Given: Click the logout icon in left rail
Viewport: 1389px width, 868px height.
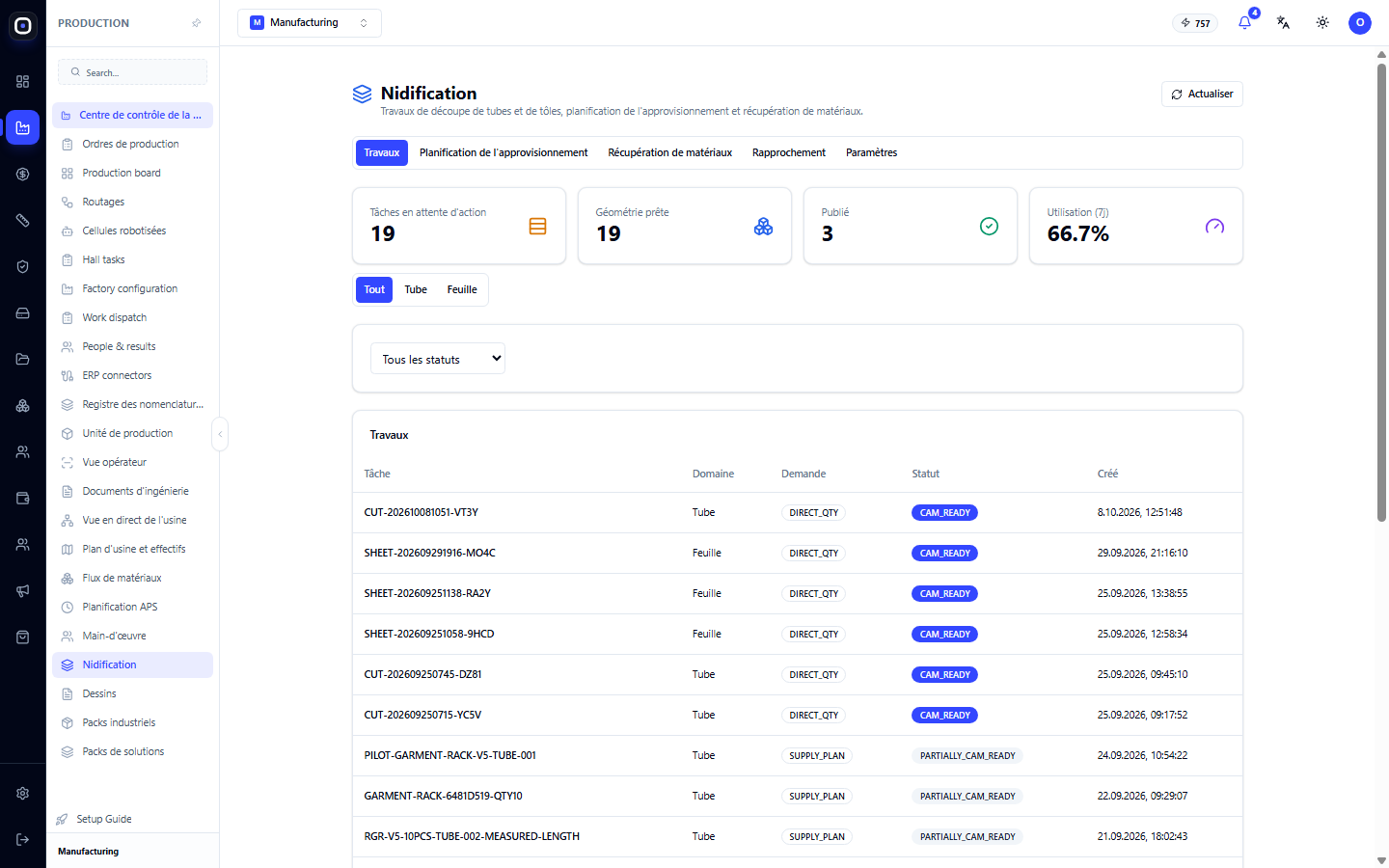Looking at the screenshot, I should click(x=23, y=840).
